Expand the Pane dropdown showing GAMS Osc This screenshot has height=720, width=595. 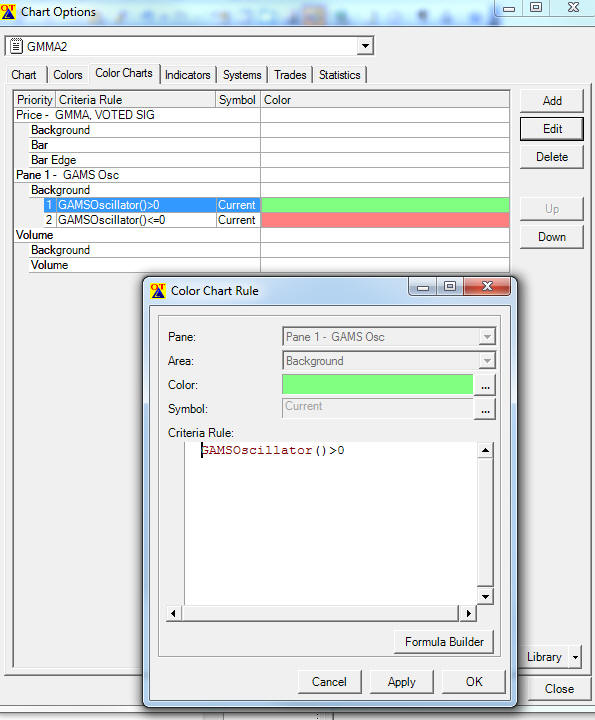pos(487,337)
